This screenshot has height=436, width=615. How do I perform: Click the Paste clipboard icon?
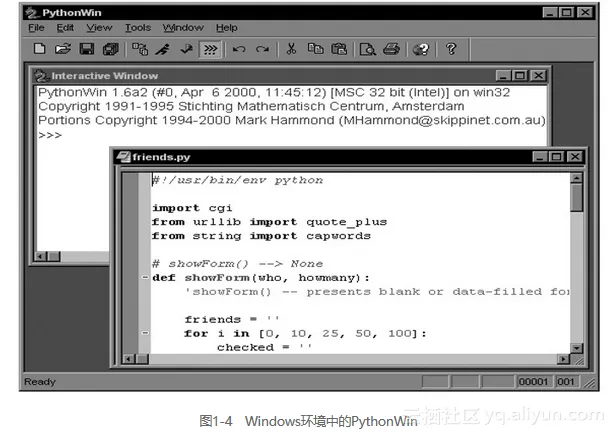click(339, 49)
